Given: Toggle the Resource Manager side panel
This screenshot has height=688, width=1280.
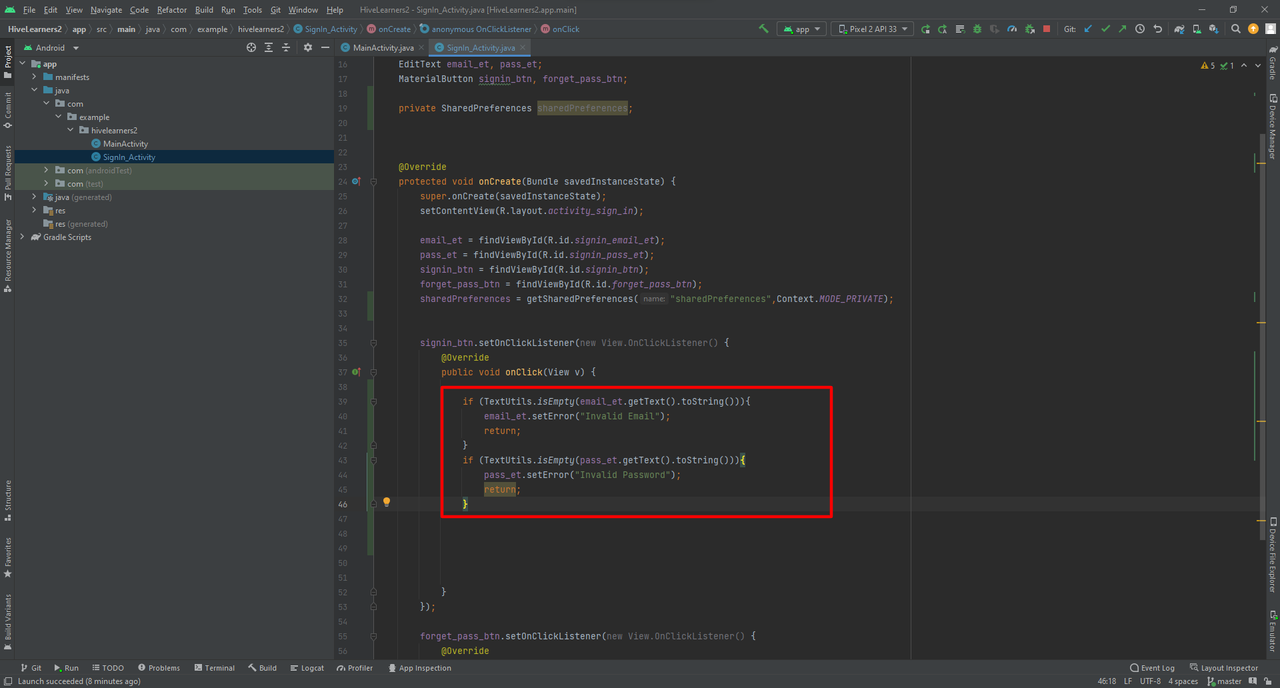Looking at the screenshot, I should [8, 256].
